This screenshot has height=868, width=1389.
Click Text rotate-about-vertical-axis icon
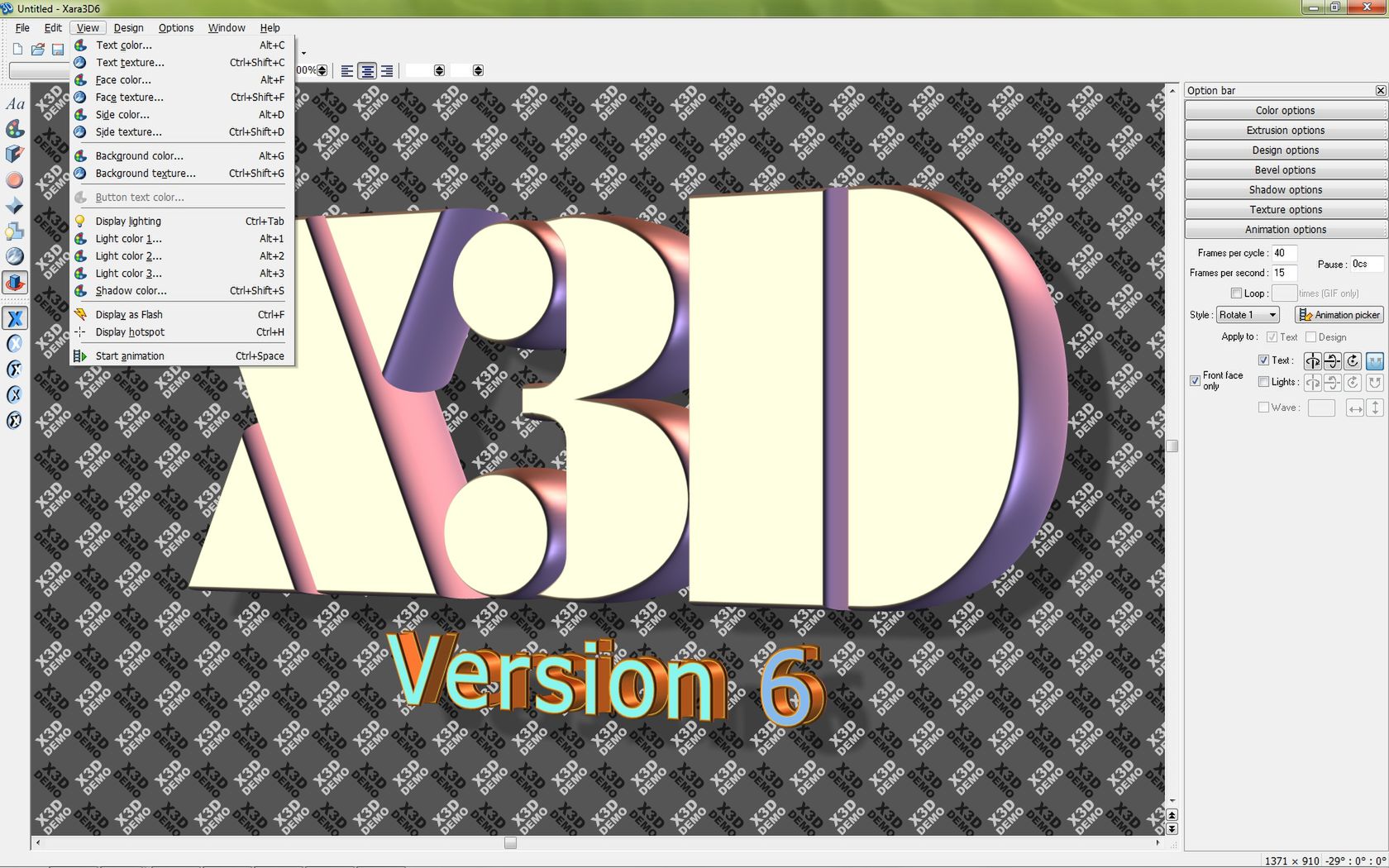1312,361
